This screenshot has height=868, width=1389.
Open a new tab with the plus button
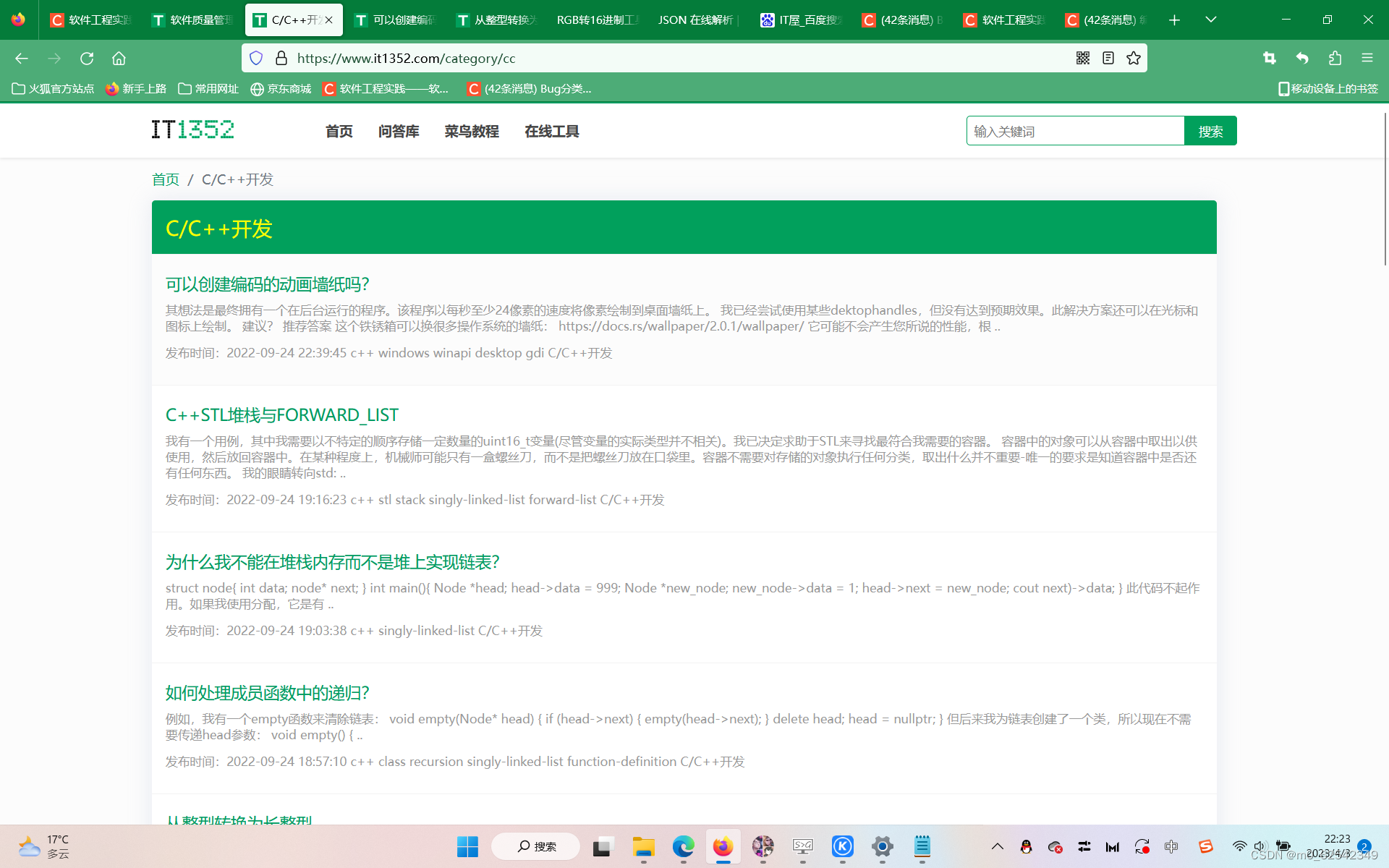point(1174,20)
